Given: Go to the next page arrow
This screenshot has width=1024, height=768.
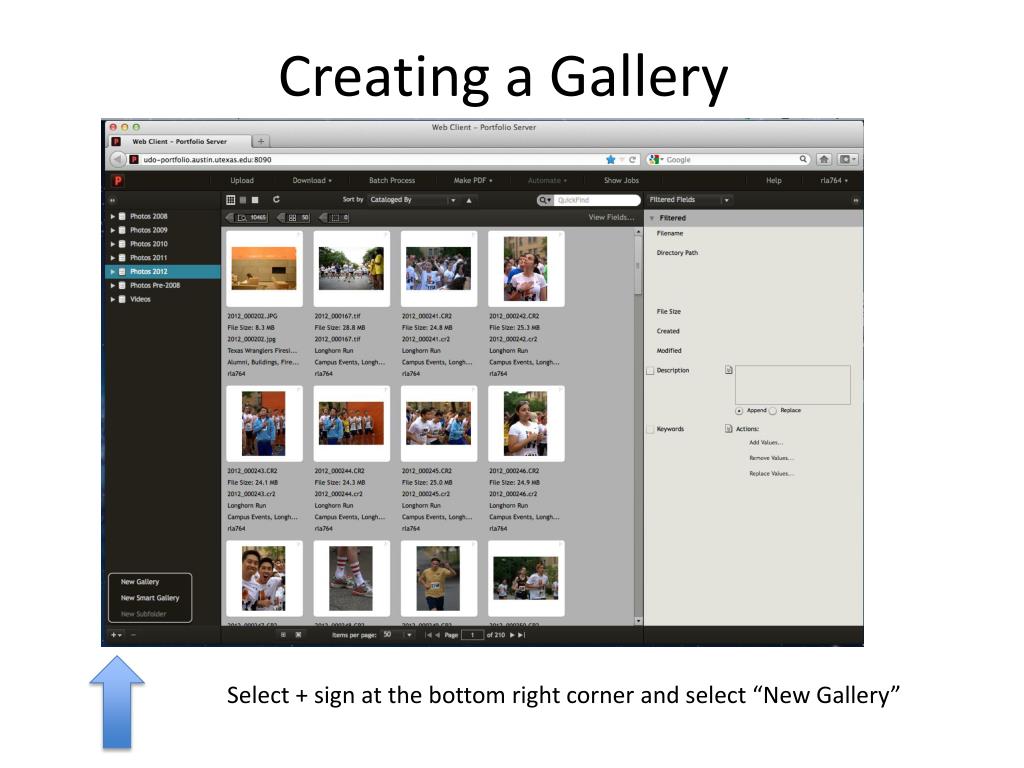Looking at the screenshot, I should pos(512,635).
